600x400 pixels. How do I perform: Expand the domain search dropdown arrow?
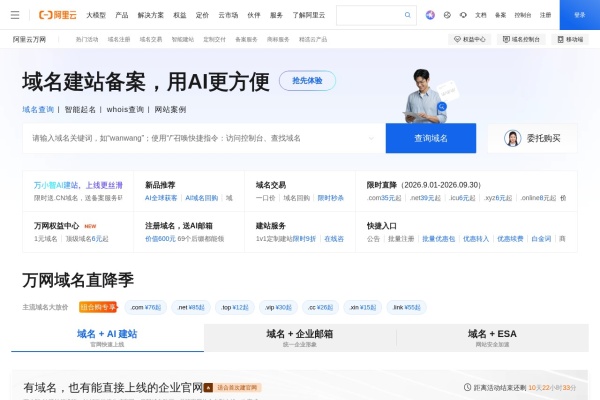tap(371, 138)
